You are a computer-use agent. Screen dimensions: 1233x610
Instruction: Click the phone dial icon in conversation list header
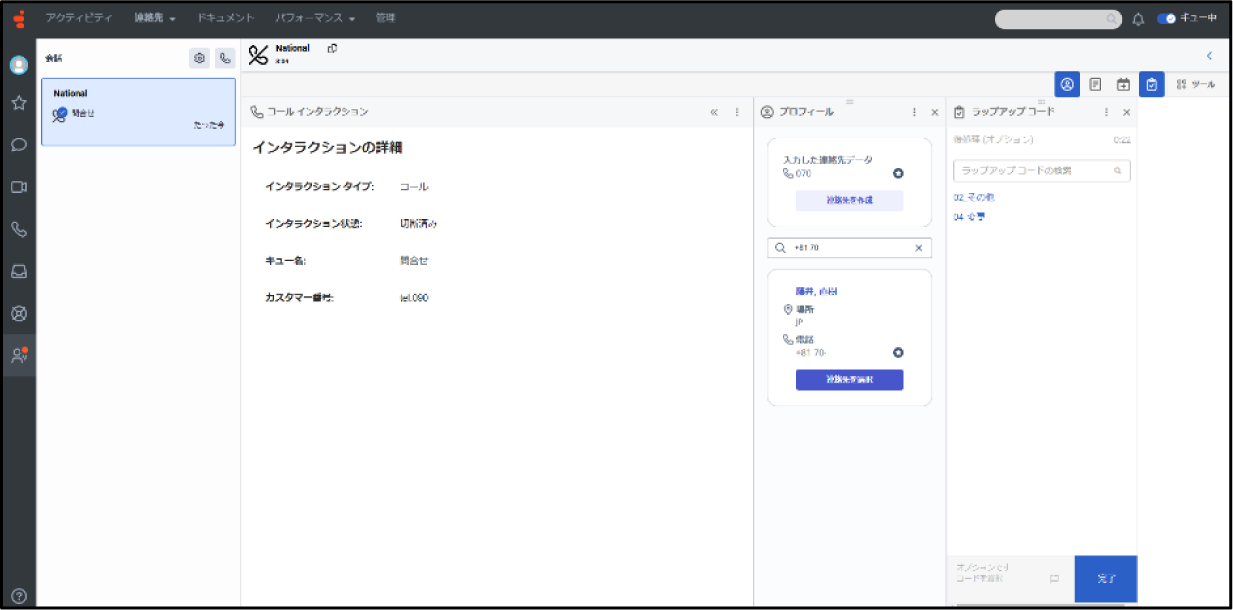coord(224,58)
